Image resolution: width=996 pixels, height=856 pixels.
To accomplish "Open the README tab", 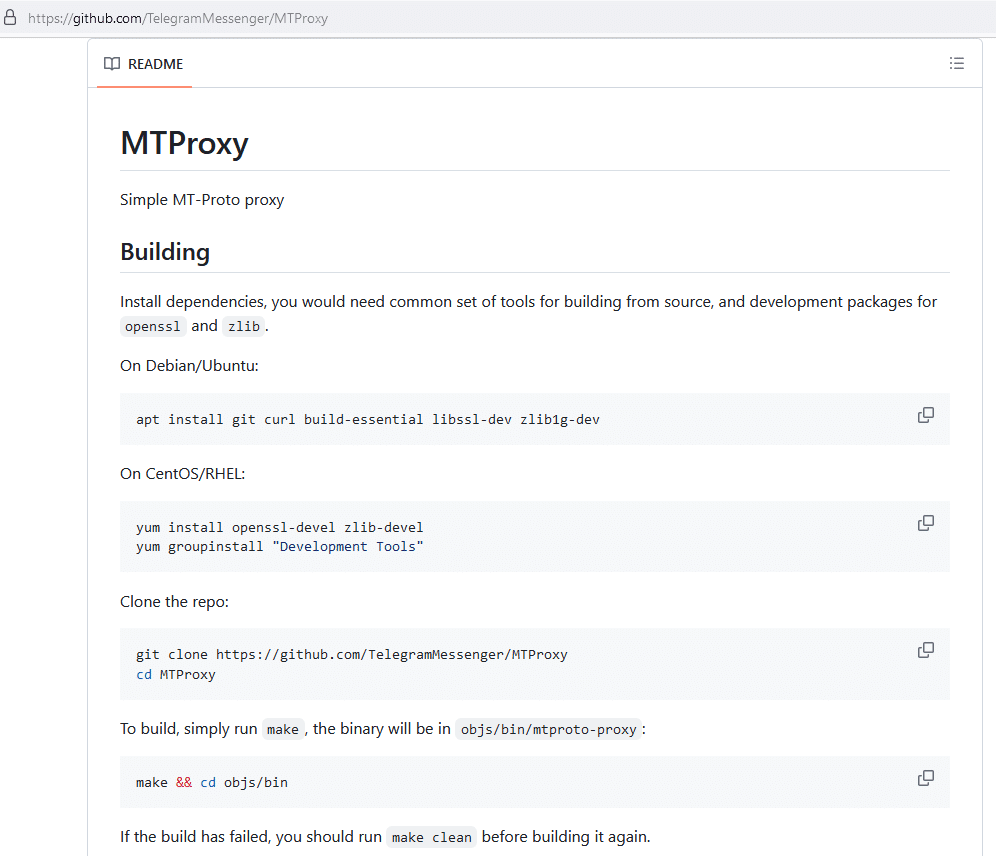I will pyautogui.click(x=144, y=64).
